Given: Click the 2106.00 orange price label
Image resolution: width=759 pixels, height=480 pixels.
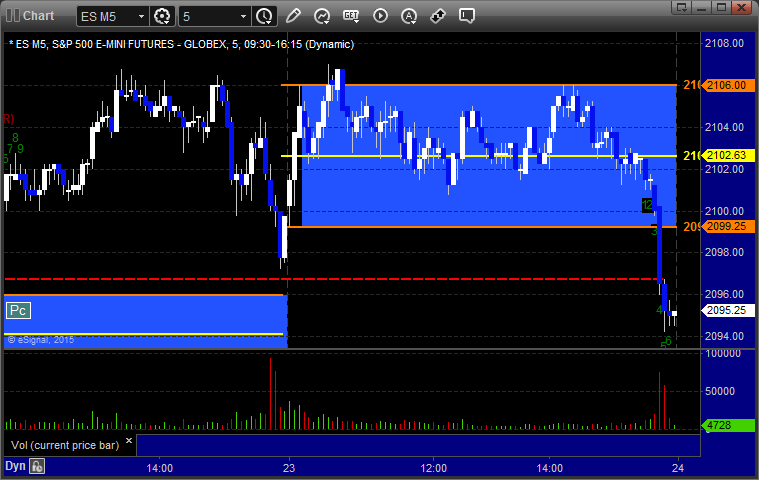Looking at the screenshot, I should [729, 85].
